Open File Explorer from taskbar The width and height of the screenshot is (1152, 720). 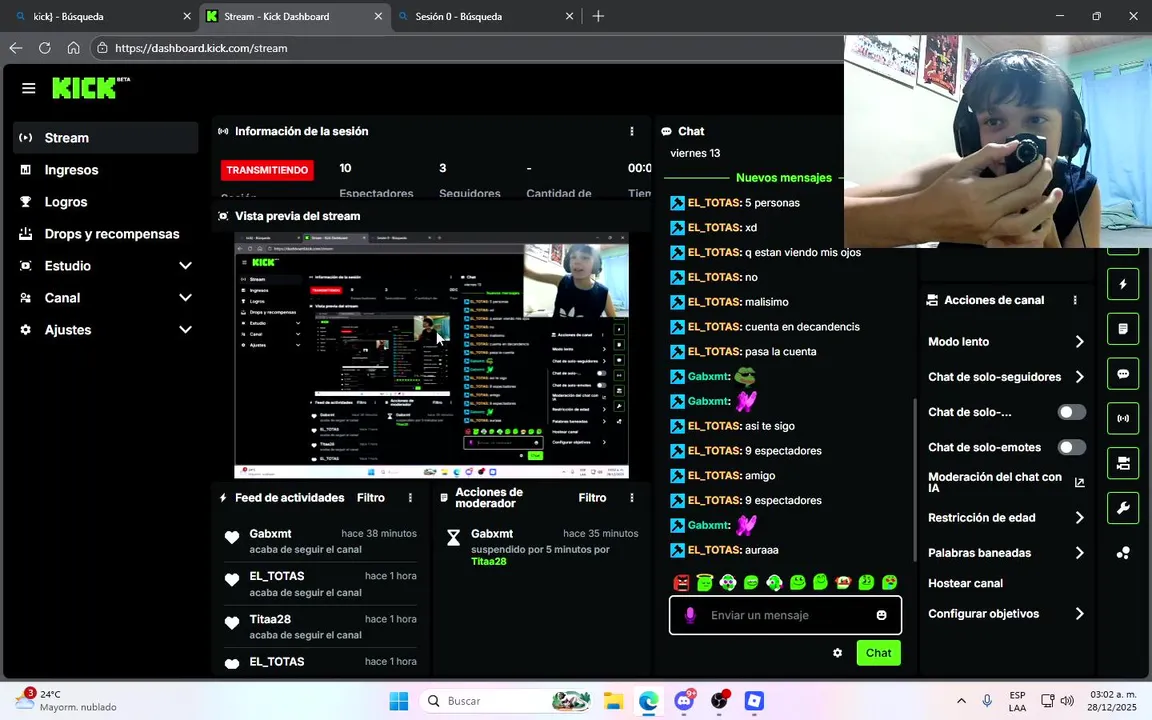click(613, 701)
